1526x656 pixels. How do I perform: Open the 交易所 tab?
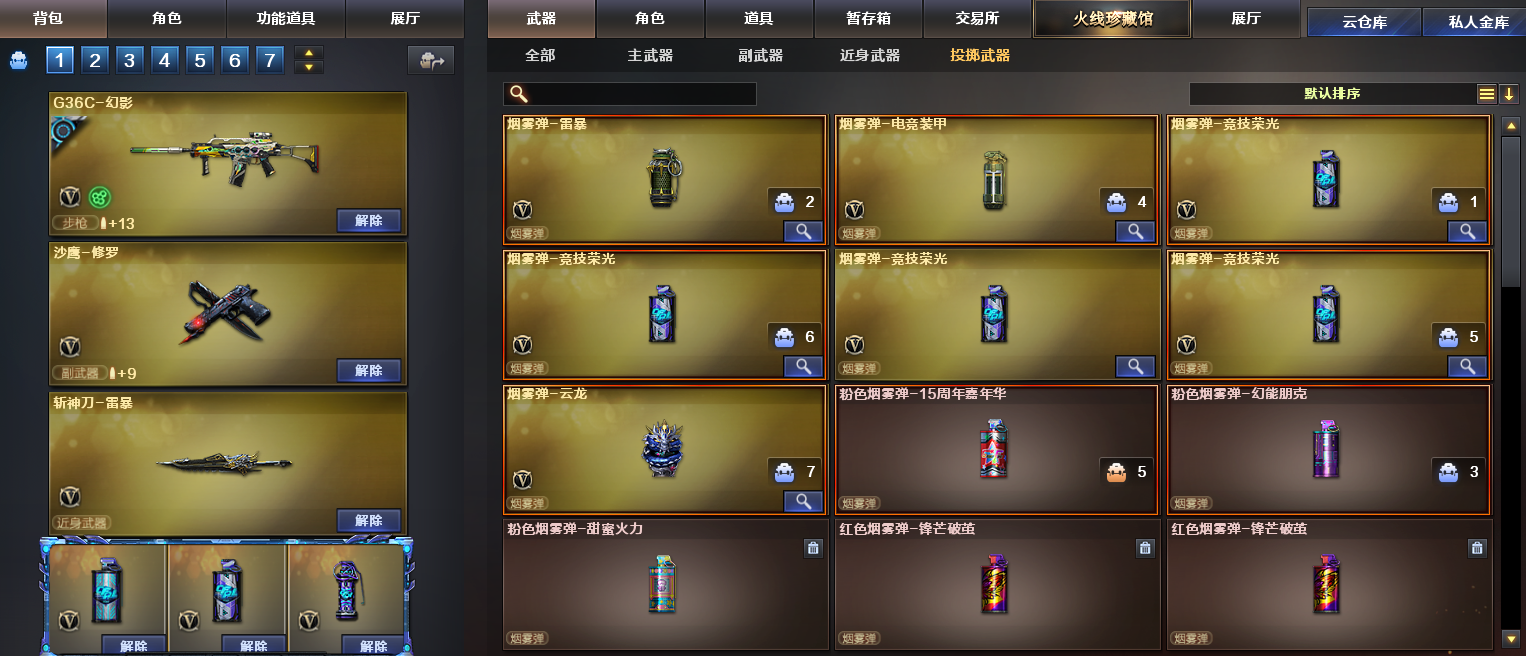click(977, 19)
